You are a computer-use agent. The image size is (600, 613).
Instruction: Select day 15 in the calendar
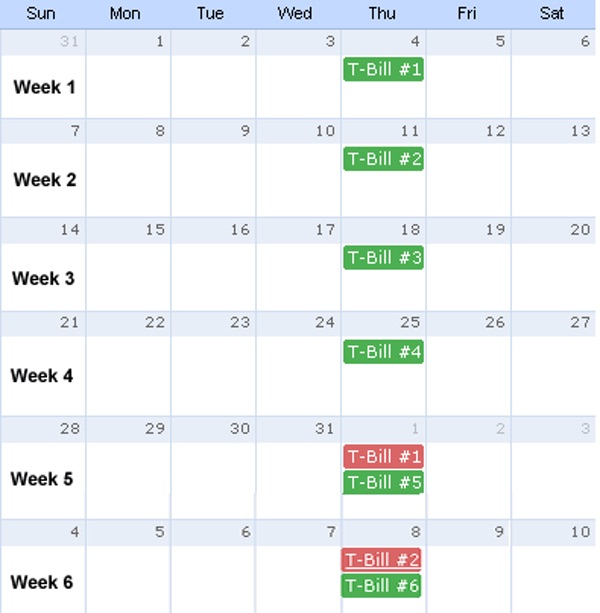tap(155, 230)
